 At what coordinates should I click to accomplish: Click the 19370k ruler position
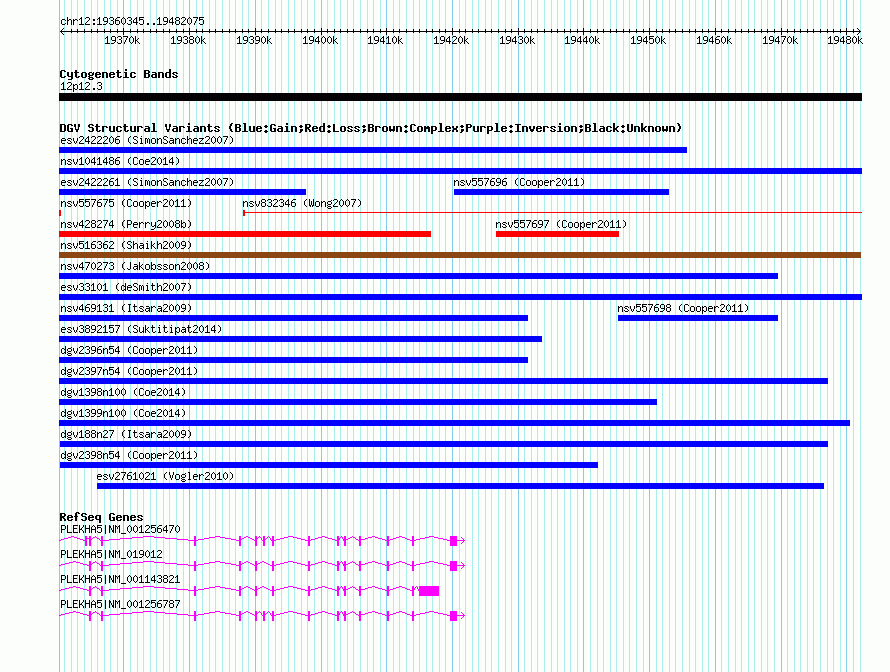121,40
